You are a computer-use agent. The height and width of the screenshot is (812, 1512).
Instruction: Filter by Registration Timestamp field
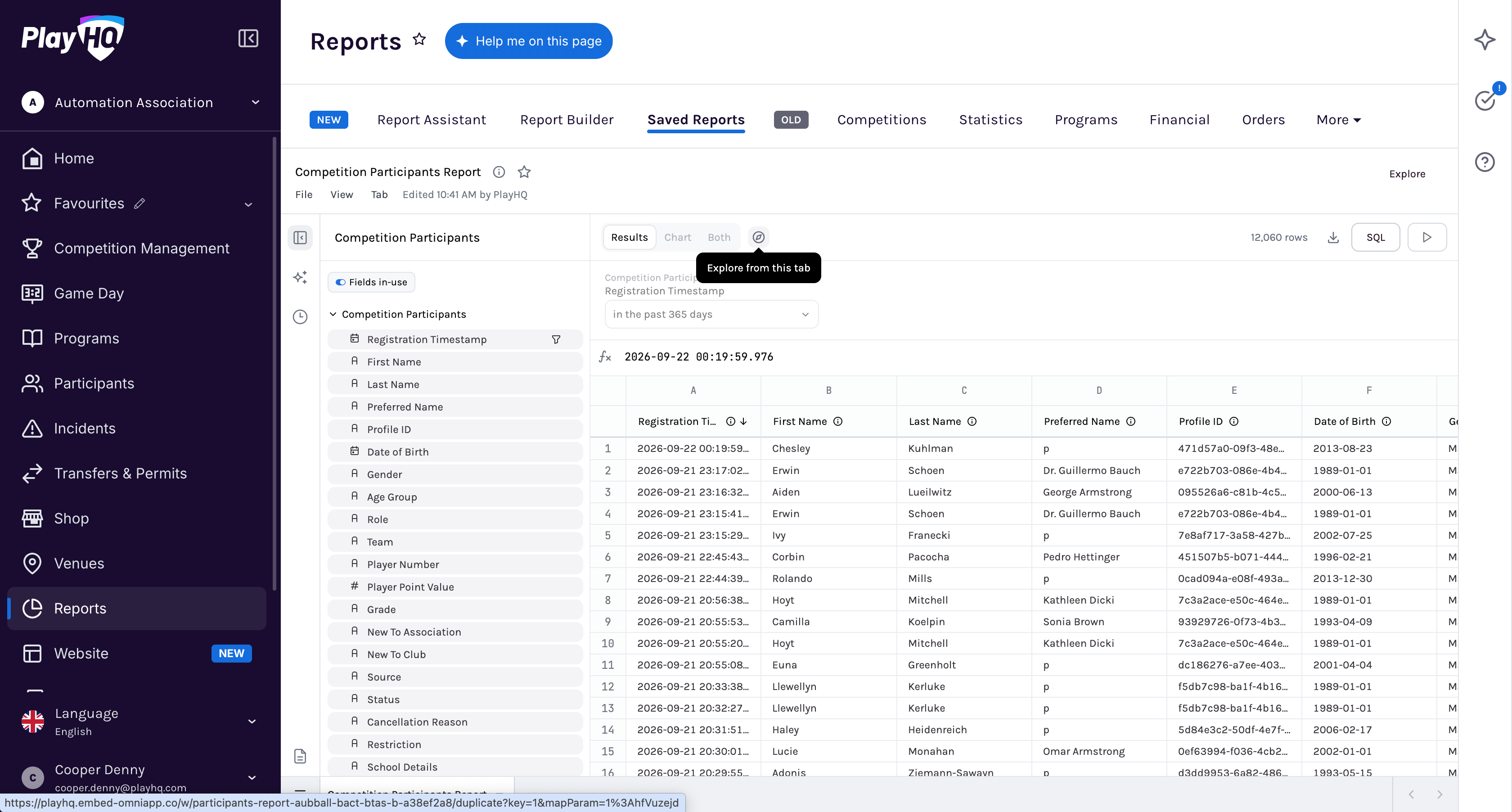[x=556, y=339]
